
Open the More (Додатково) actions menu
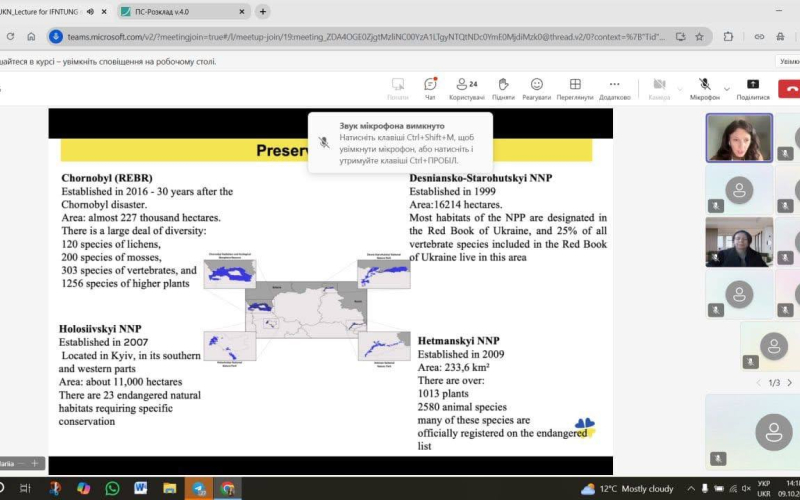tap(615, 88)
